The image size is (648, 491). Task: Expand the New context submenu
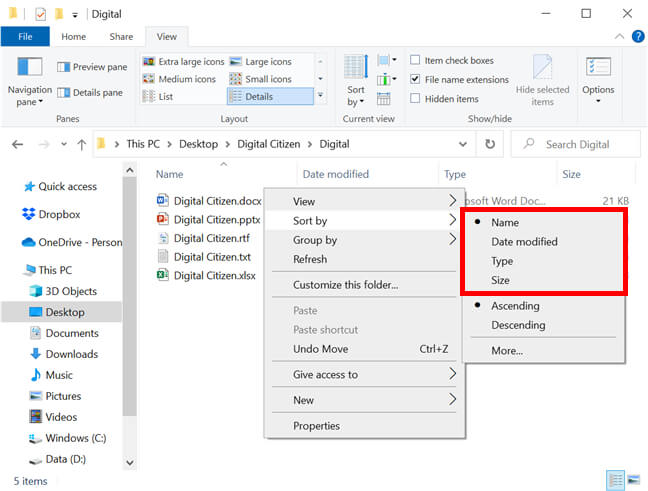364,400
